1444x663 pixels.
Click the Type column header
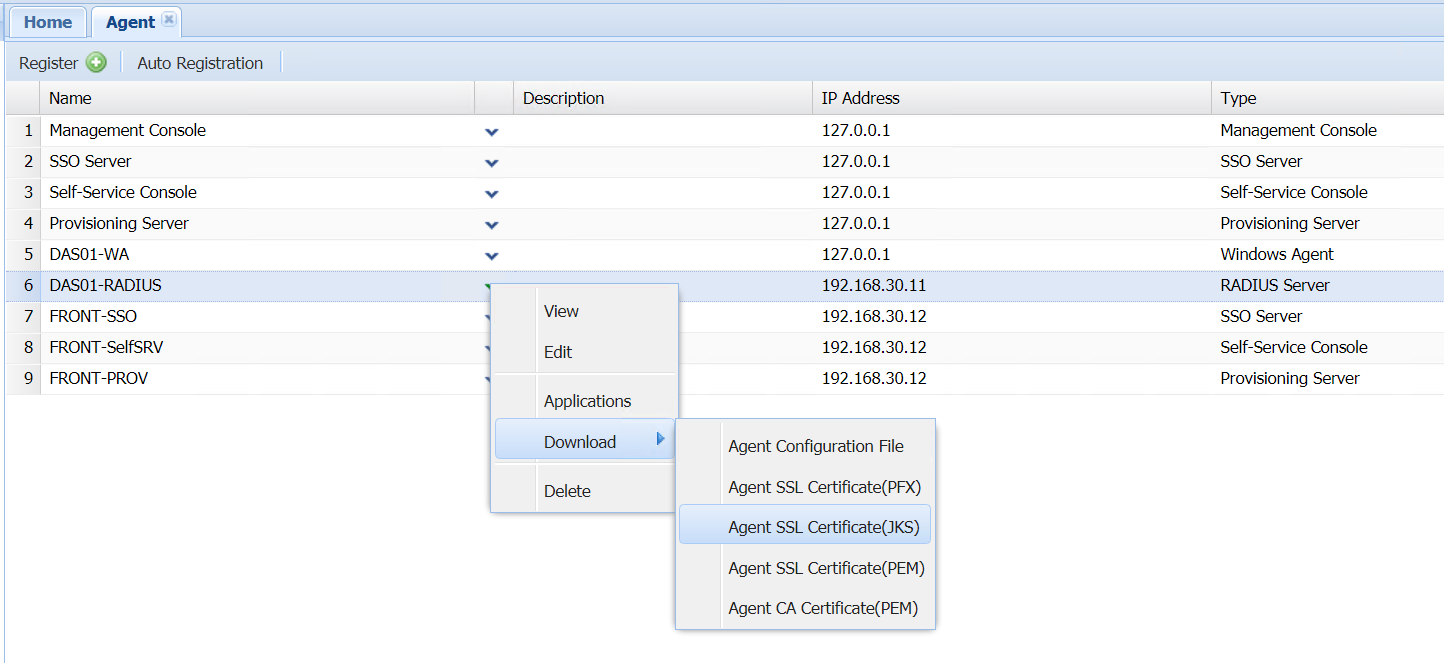[x=1238, y=98]
